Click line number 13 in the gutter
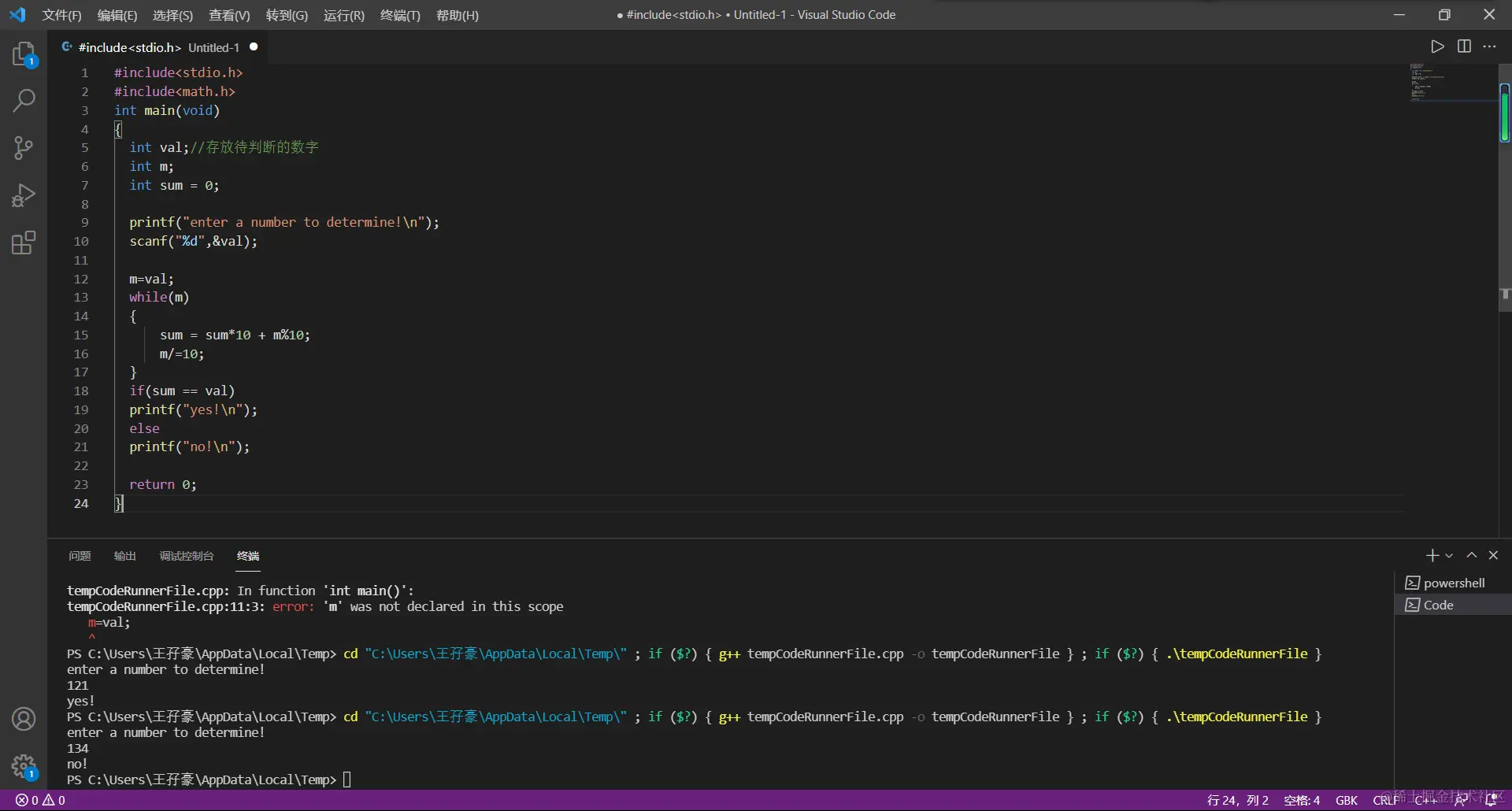The width and height of the screenshot is (1512, 811). click(81, 297)
